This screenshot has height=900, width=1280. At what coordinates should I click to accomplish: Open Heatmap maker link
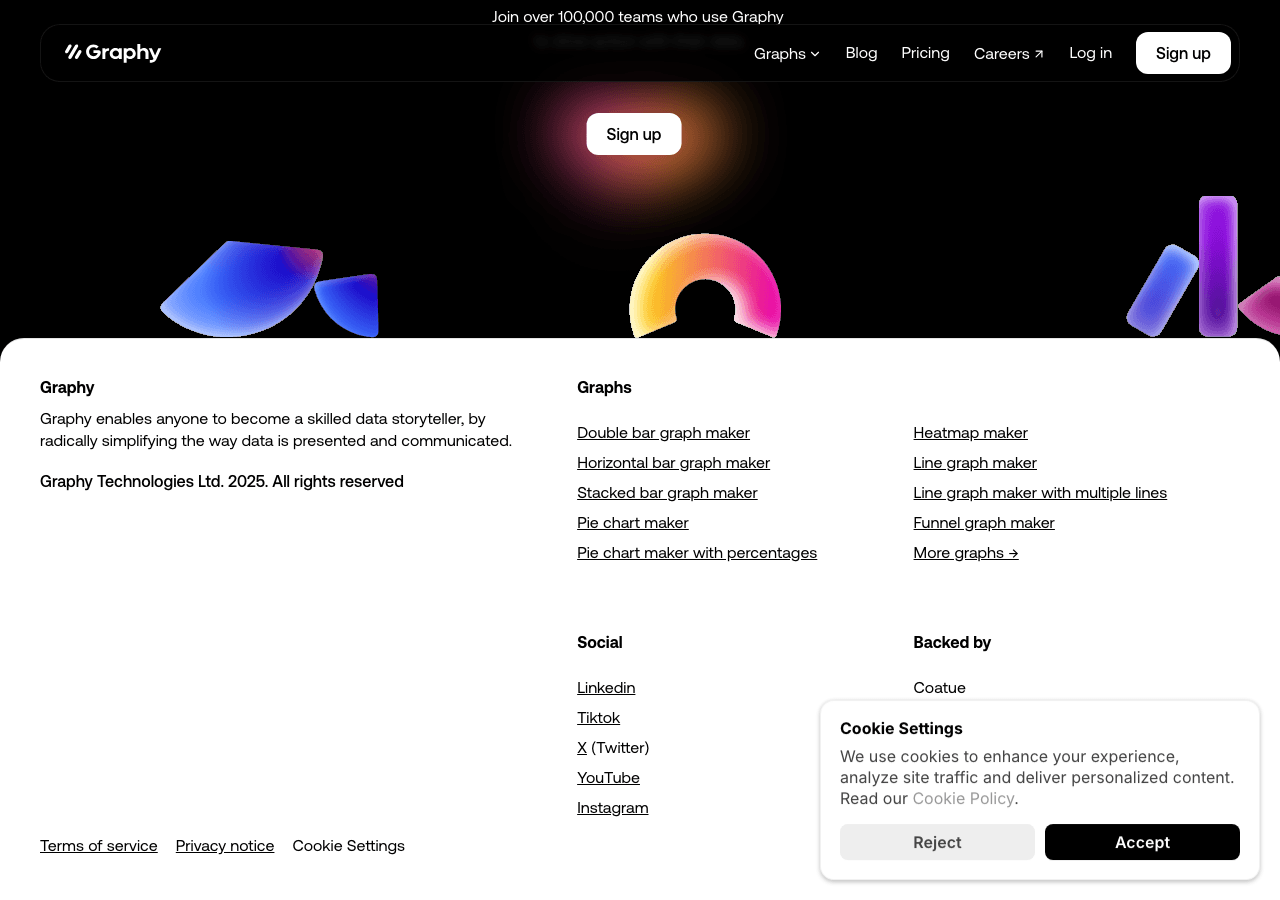970,432
